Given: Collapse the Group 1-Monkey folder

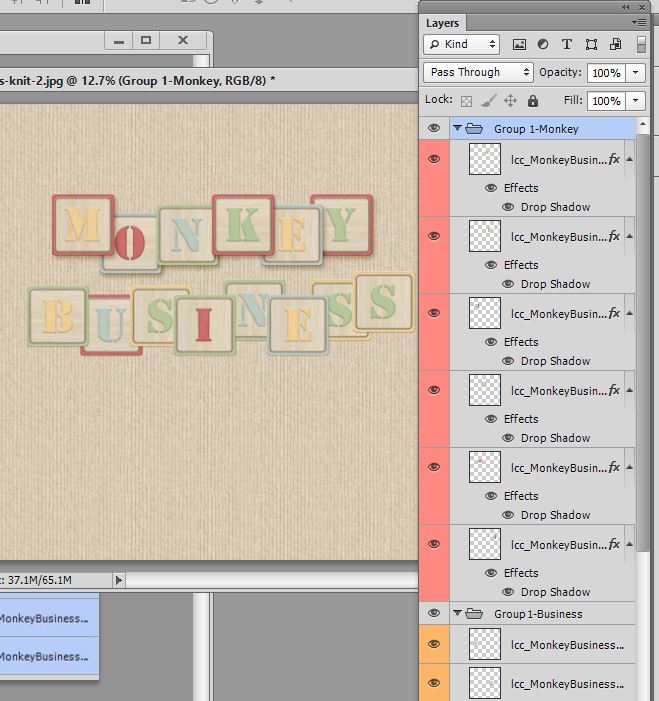Looking at the screenshot, I should pos(457,128).
